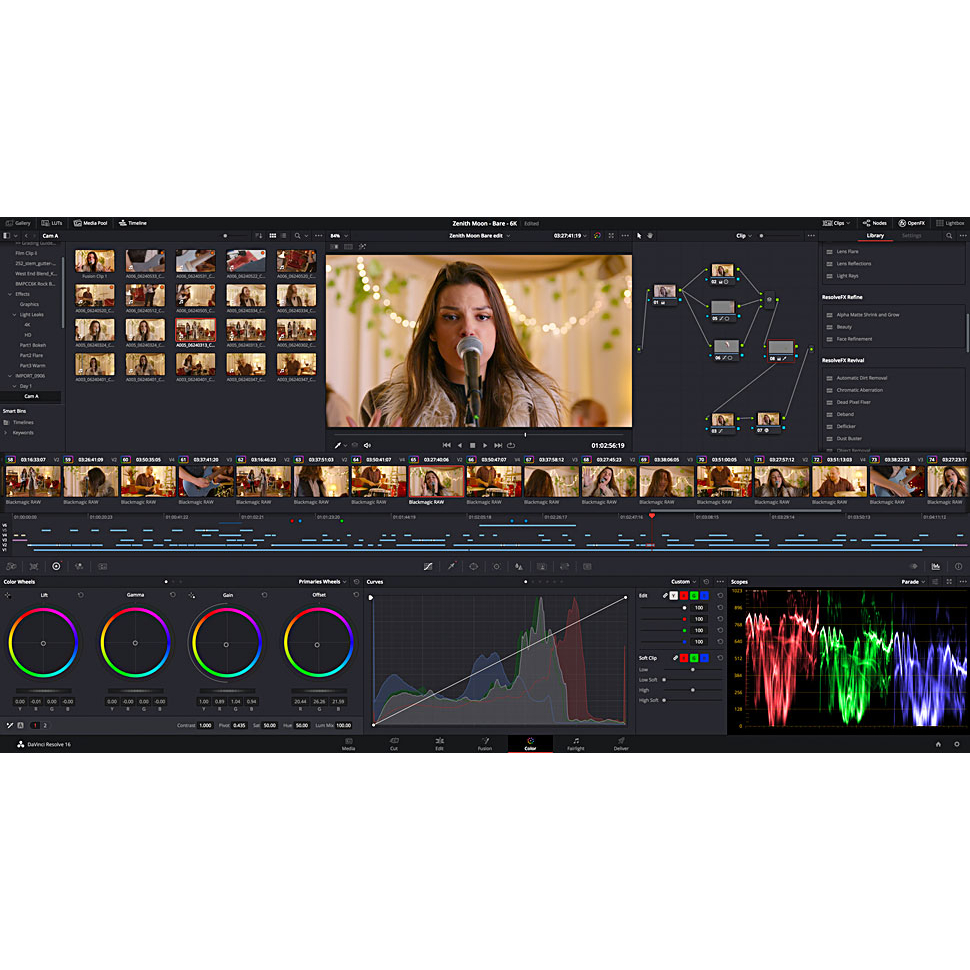The width and height of the screenshot is (970, 970).
Task: Open the LUTs browser
Action: point(52,223)
